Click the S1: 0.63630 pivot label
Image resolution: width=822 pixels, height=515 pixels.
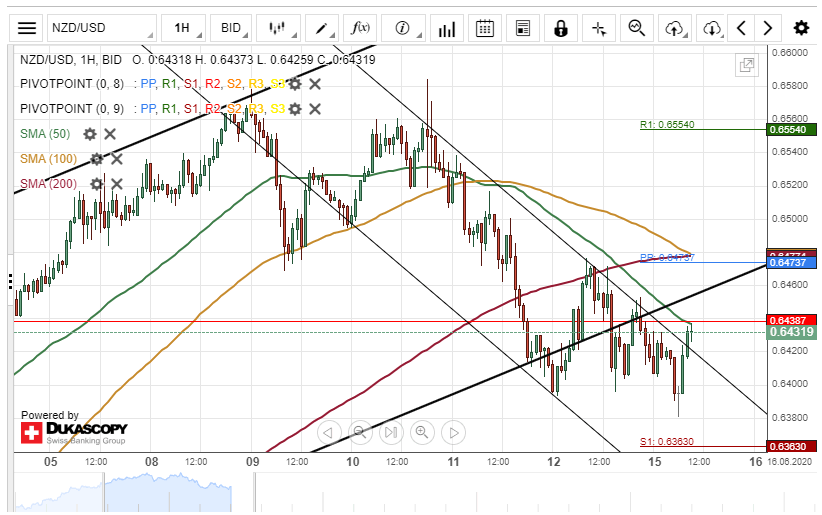click(667, 442)
